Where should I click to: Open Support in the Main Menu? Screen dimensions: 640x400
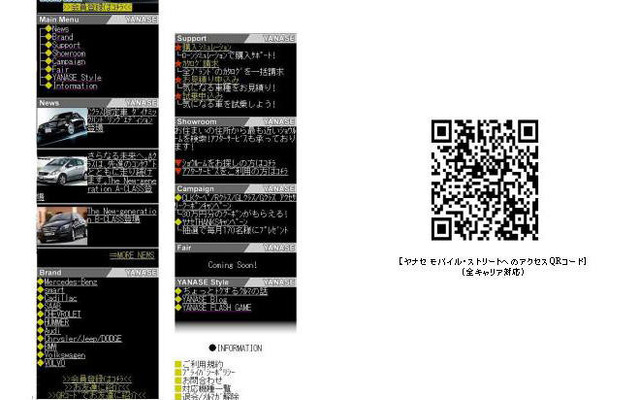tap(67, 45)
